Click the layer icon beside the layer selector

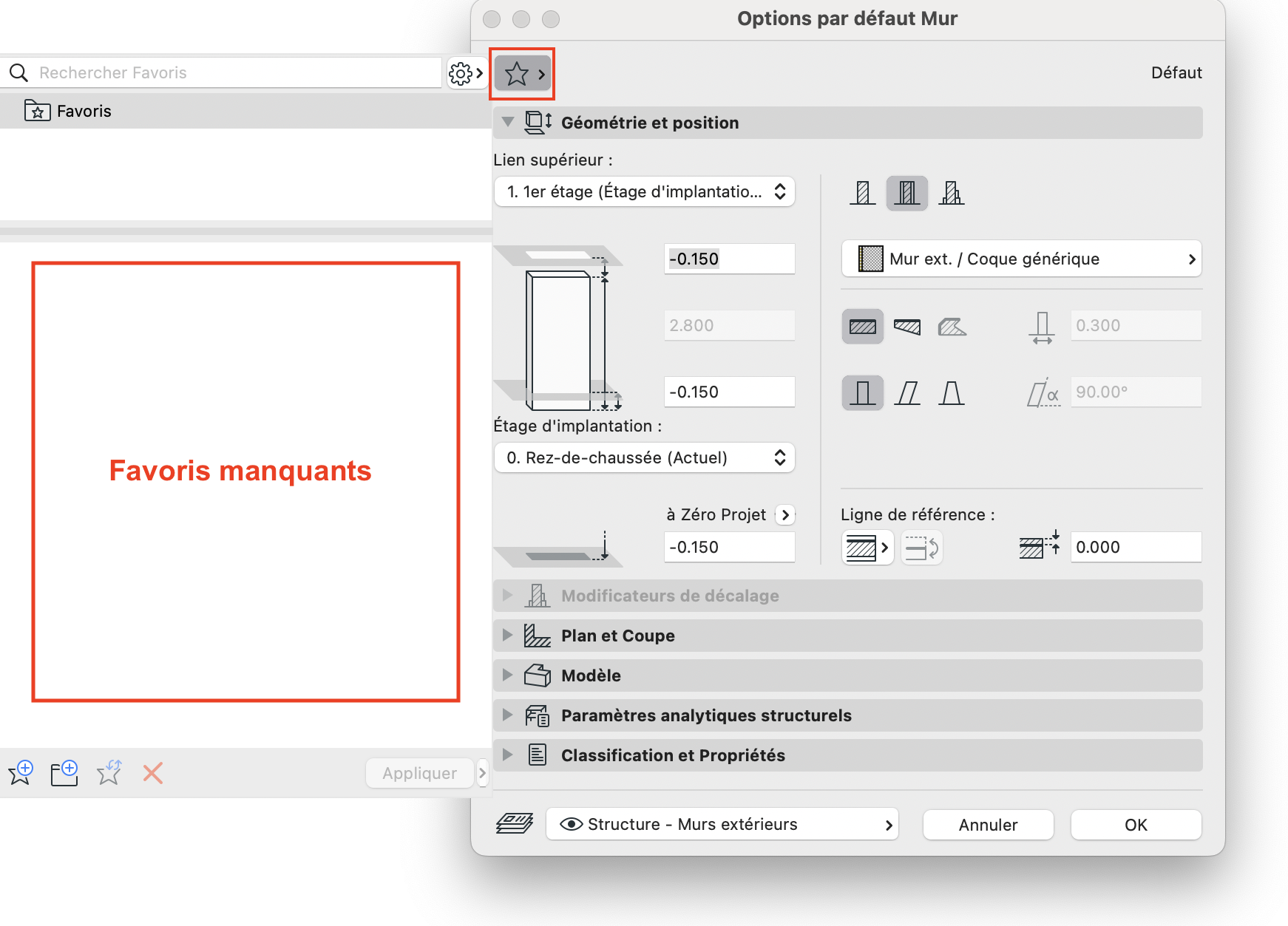pos(515,823)
